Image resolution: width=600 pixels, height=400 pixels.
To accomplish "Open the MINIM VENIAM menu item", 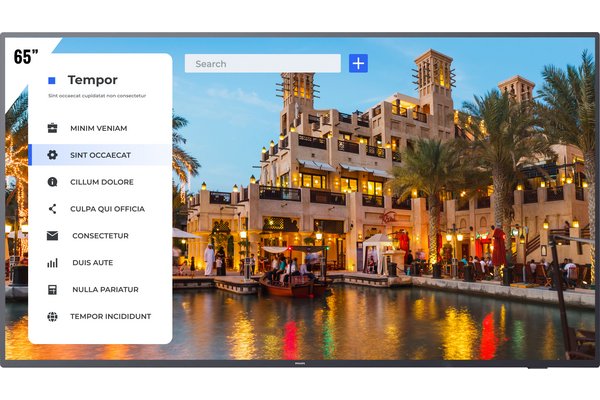I will [x=98, y=128].
